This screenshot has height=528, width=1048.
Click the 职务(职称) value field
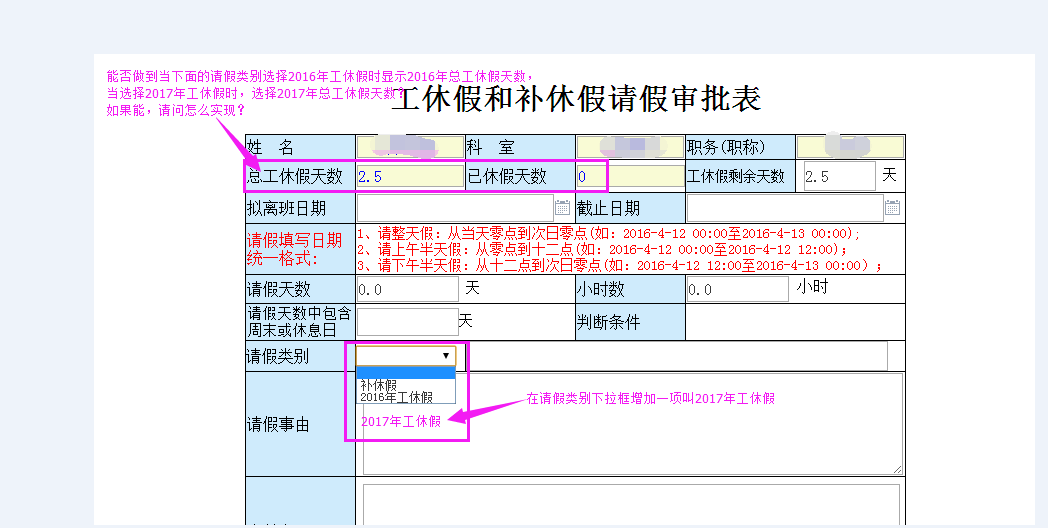click(849, 147)
